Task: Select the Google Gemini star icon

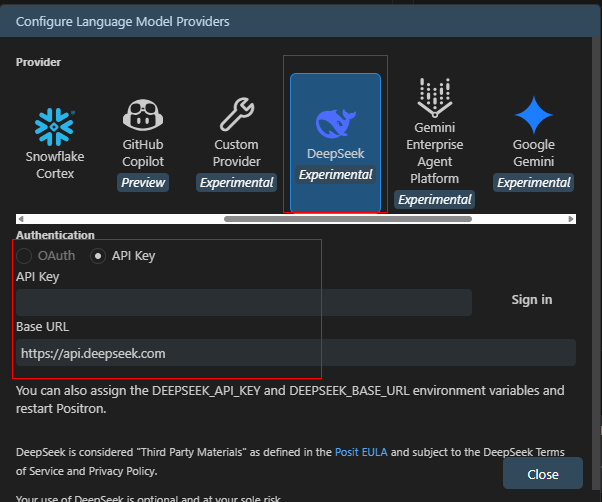Action: (534, 115)
